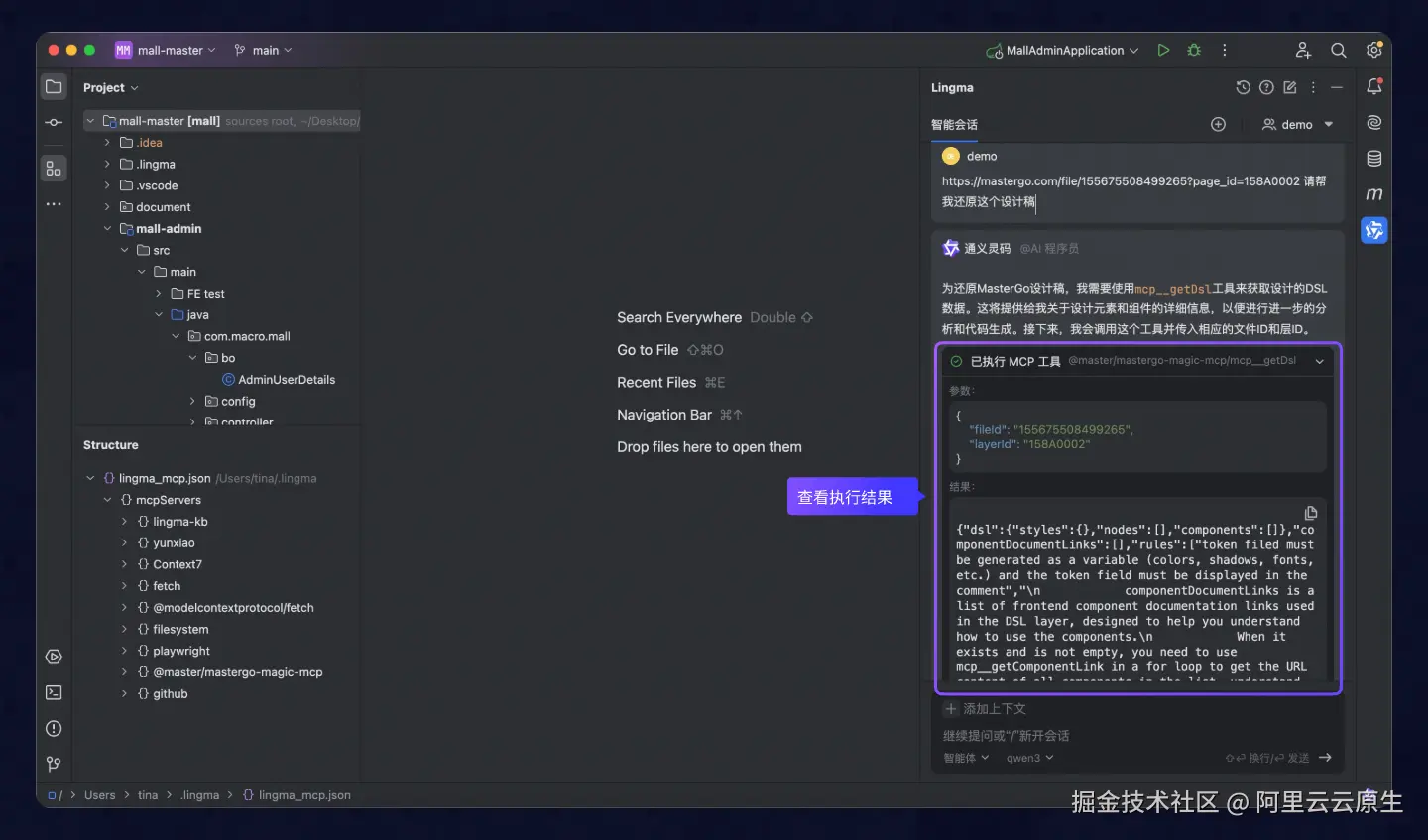
Task: Open the AI Assistant spiral icon
Action: click(x=1374, y=123)
